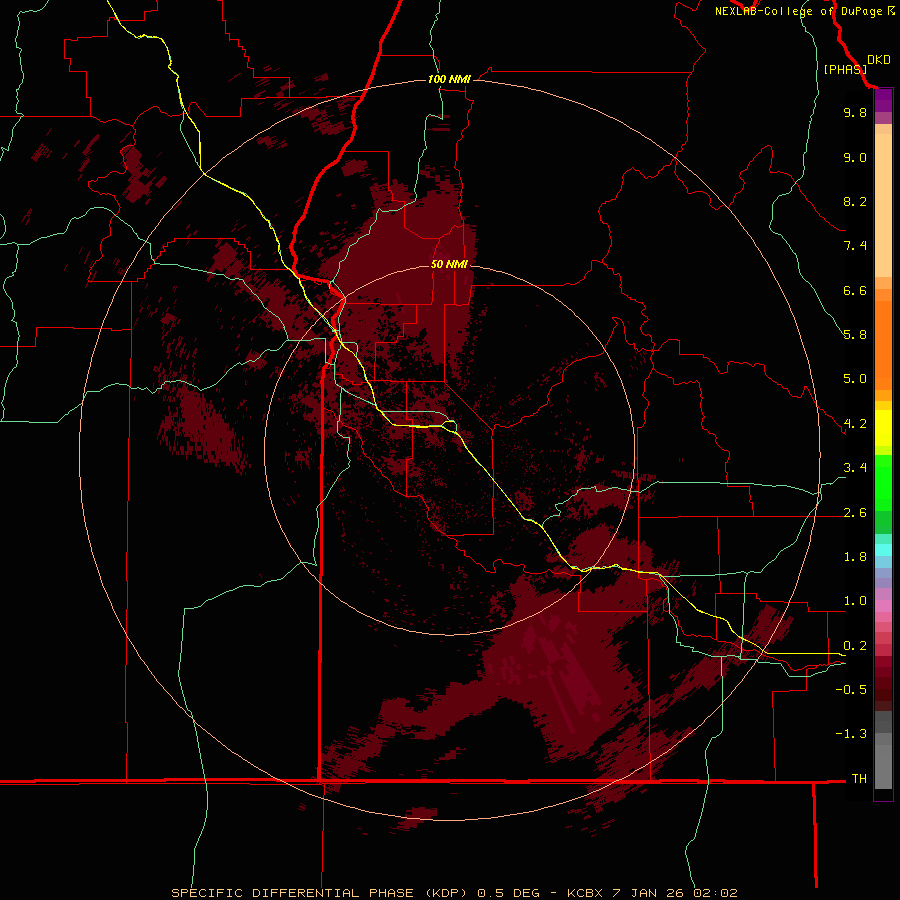
Task: Click the KCBX radar site identifier
Action: (x=585, y=893)
